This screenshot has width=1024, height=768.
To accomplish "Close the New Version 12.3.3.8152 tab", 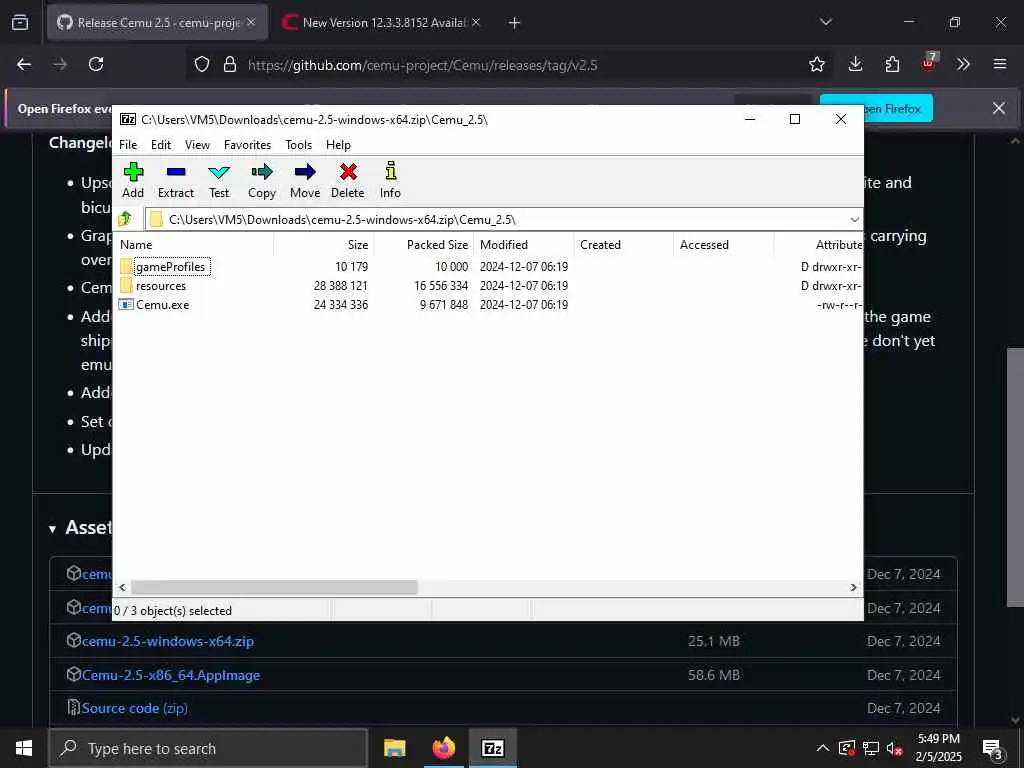I will (x=476, y=22).
